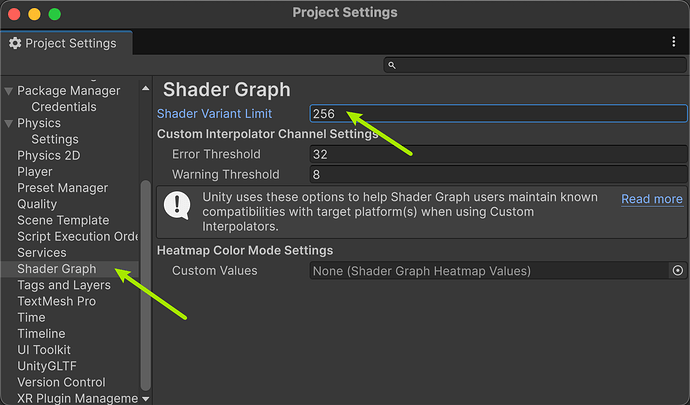
Task: Click the three-dot kebab menu icon
Action: 674,42
